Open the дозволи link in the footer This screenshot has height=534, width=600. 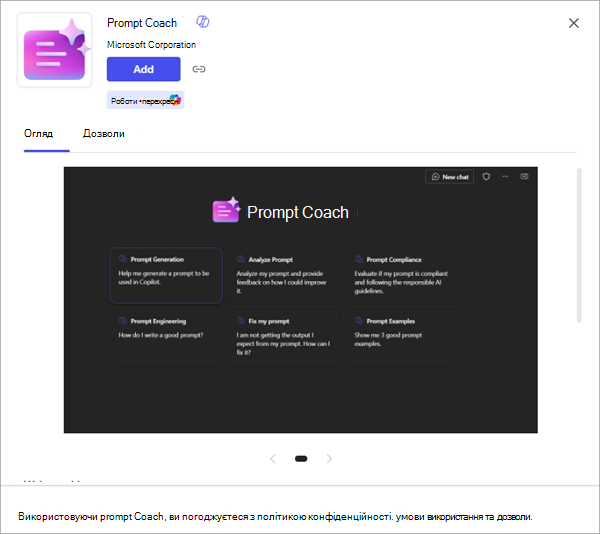(x=514, y=517)
